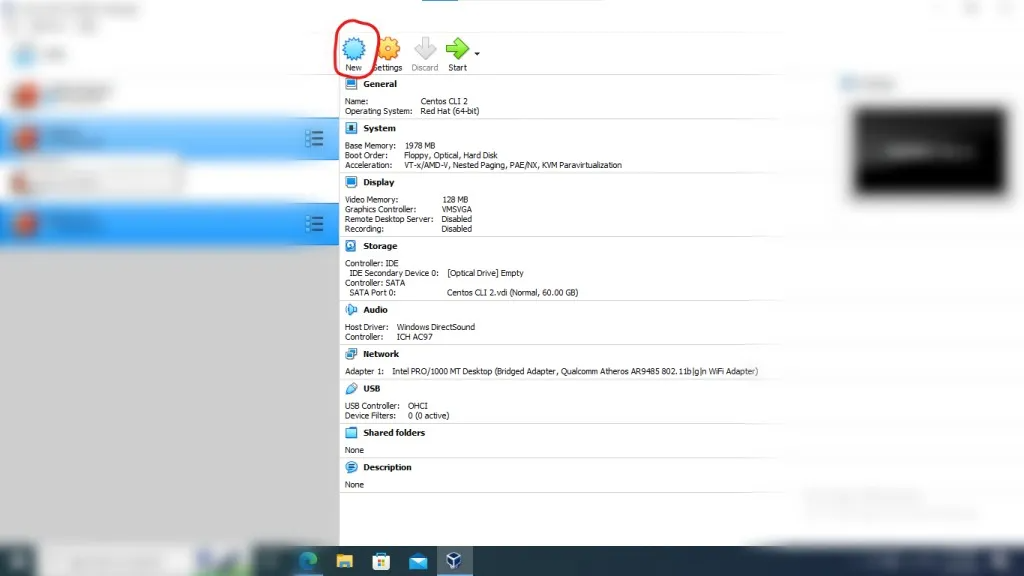Open the Mail app from the taskbar
Viewport: 1024px width, 576px height.
(418, 561)
